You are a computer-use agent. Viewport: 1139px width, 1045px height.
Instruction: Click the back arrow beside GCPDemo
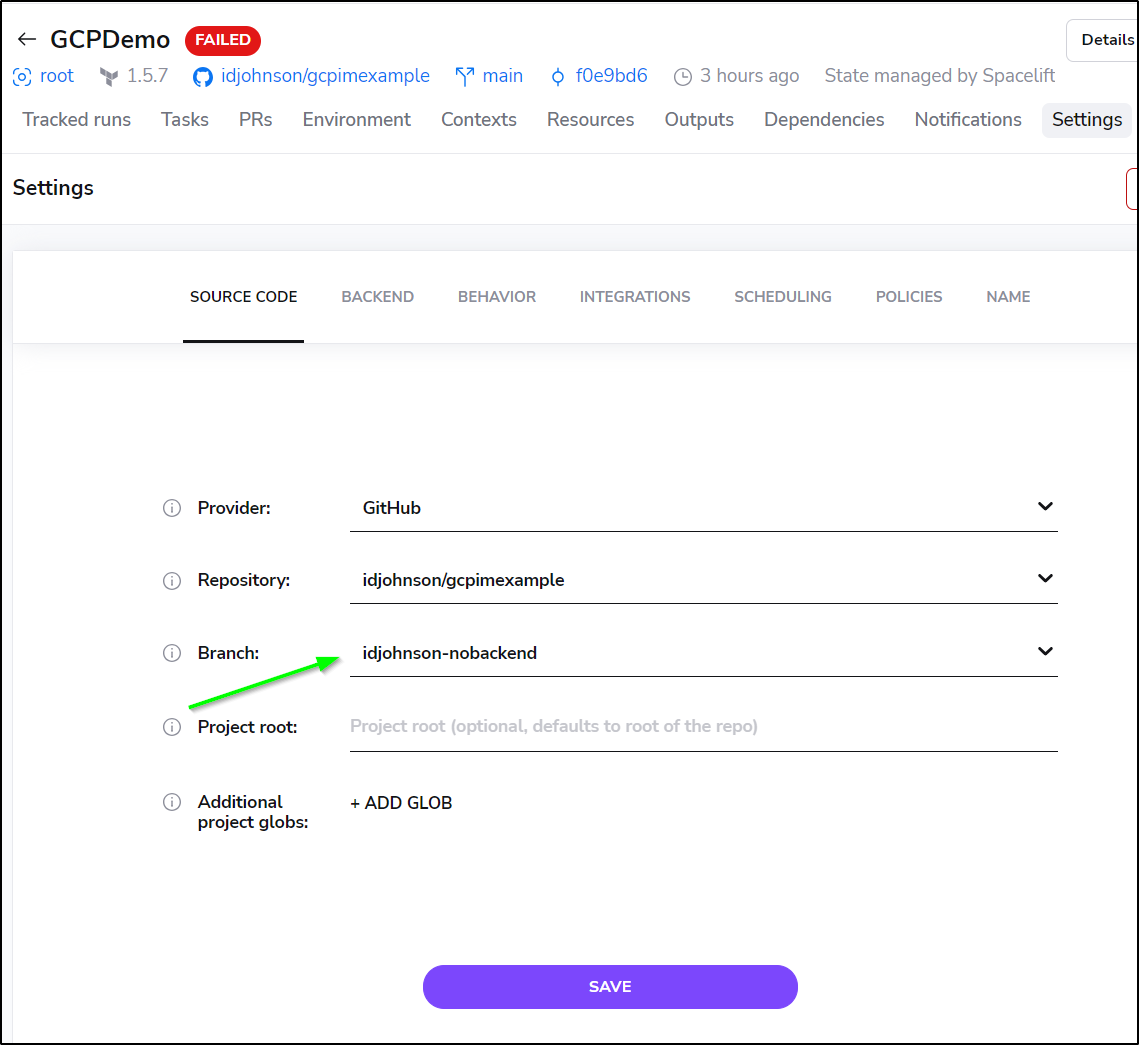27,39
